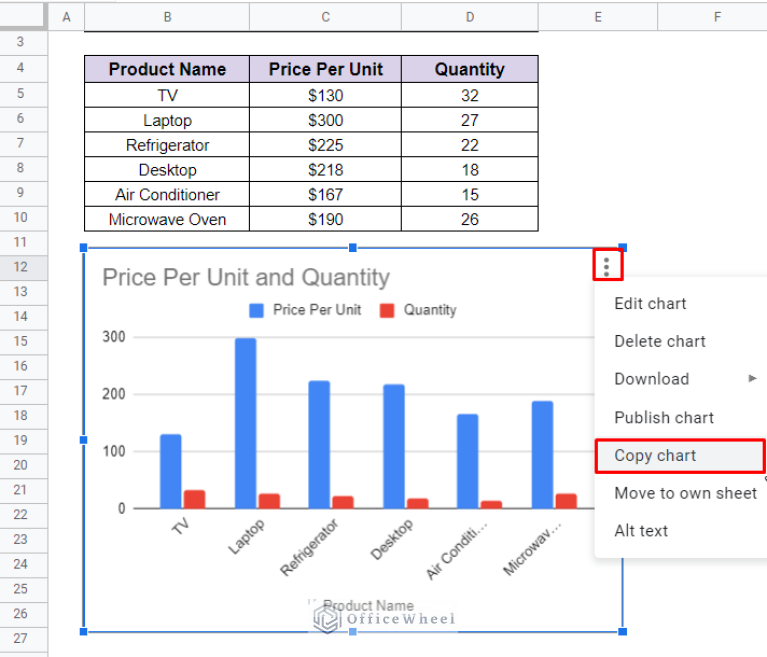This screenshot has height=657, width=767.
Task: Select column B header
Action: [167, 17]
